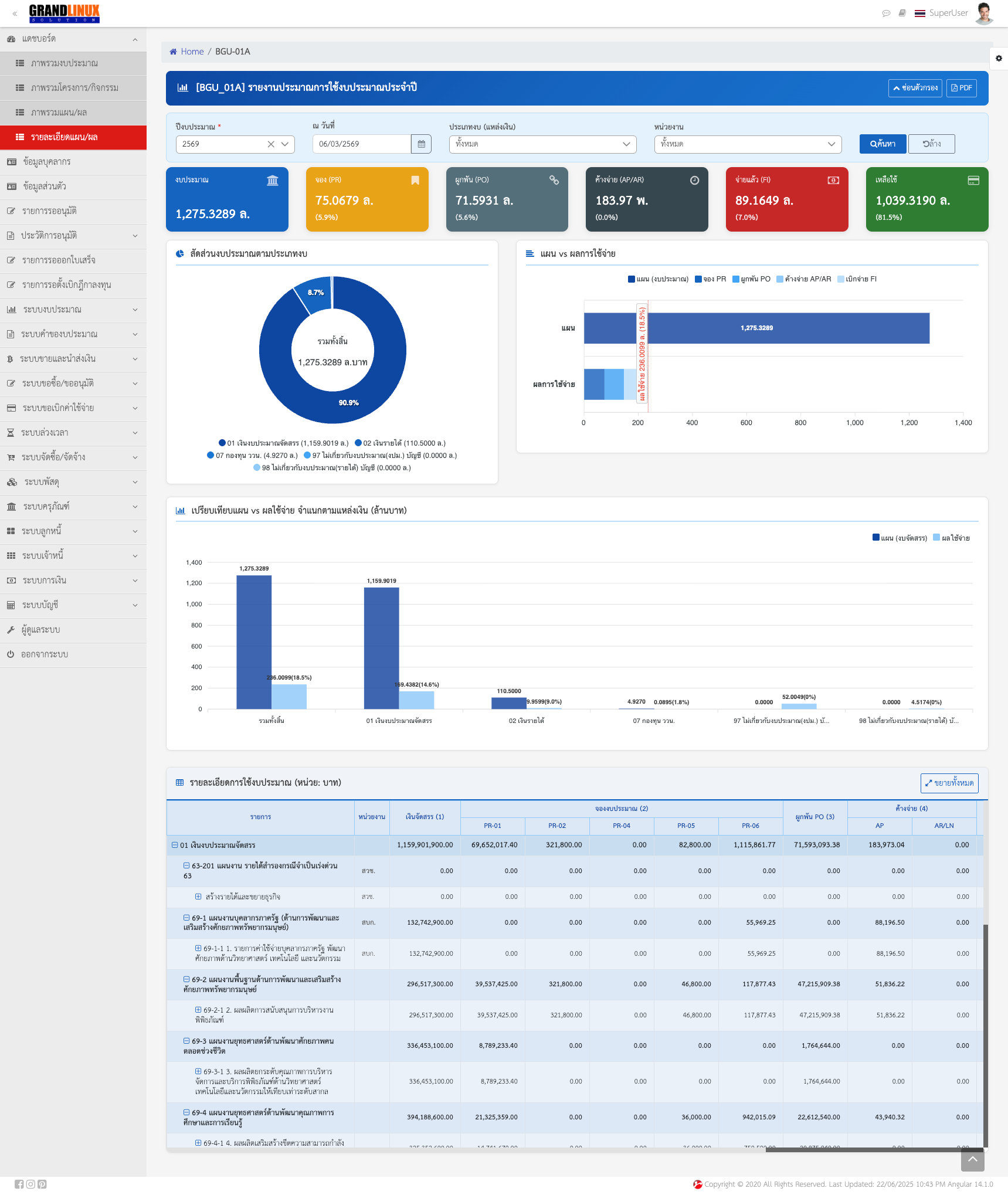Click the ค้นหา search button
1008x1195 pixels.
click(x=883, y=144)
